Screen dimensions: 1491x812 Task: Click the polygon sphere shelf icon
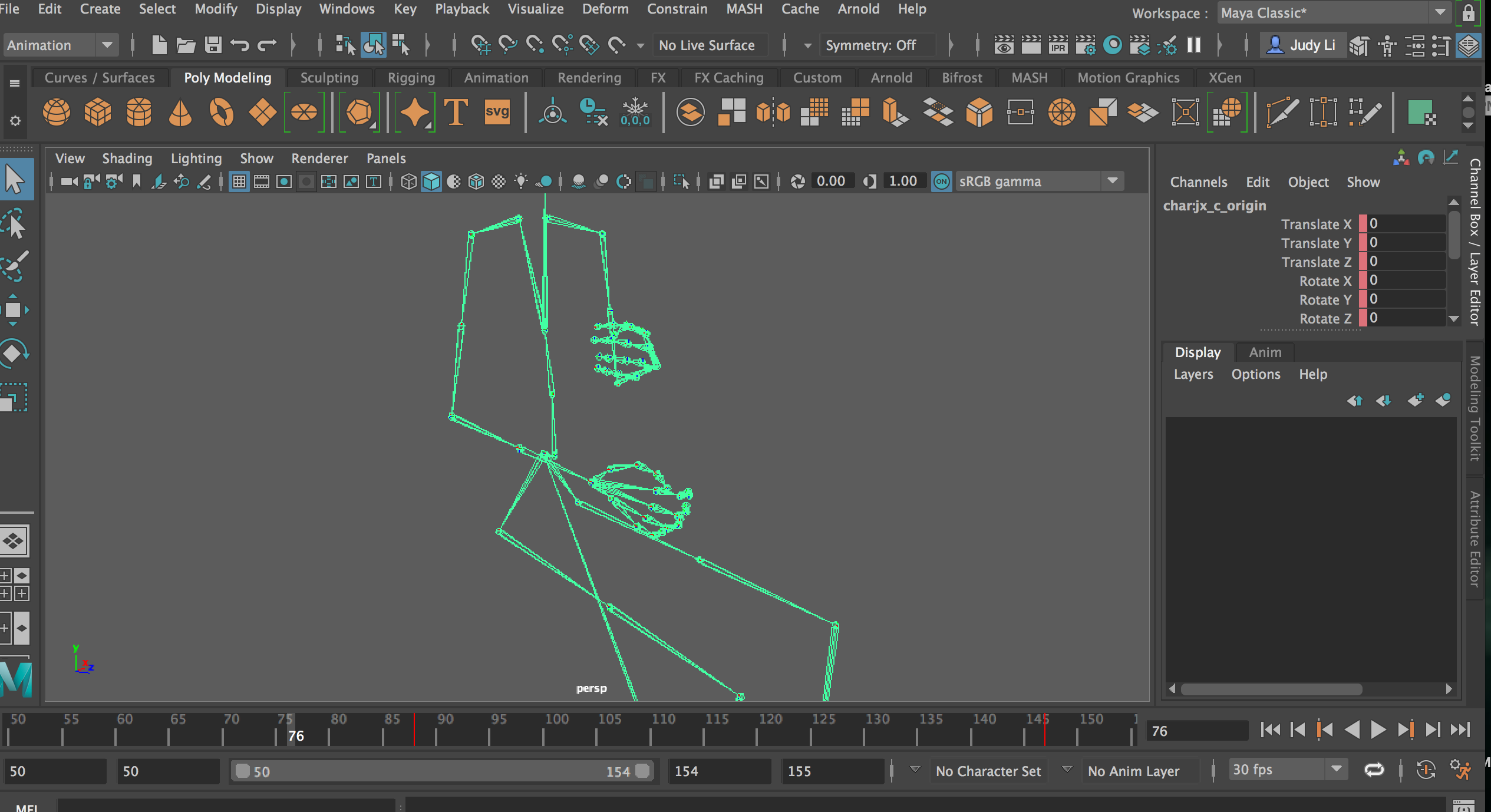57,112
